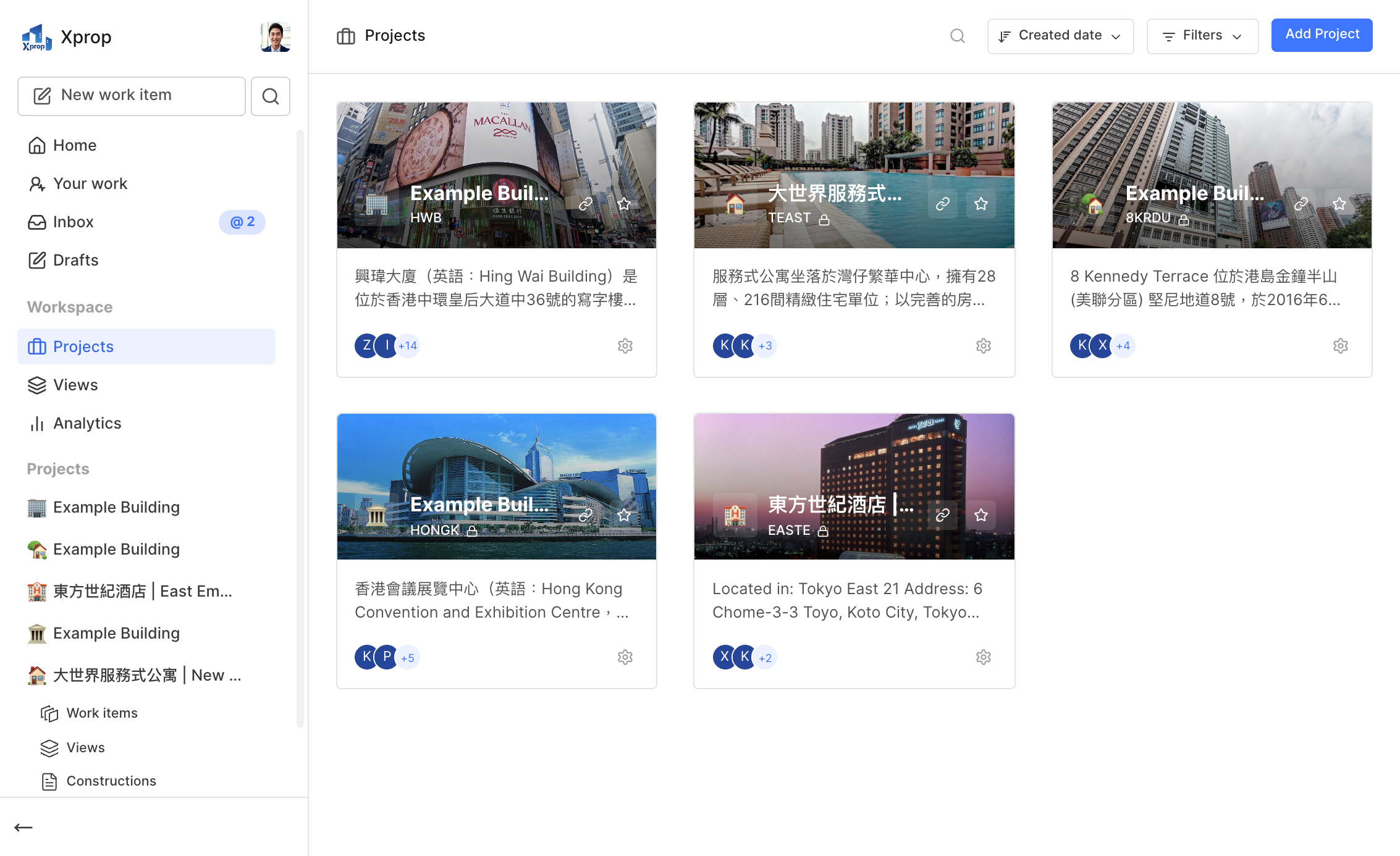Viewport: 1400px width, 856px height.
Task: Click the 'Located in: Tokyo East 21' description
Action: coord(848,600)
